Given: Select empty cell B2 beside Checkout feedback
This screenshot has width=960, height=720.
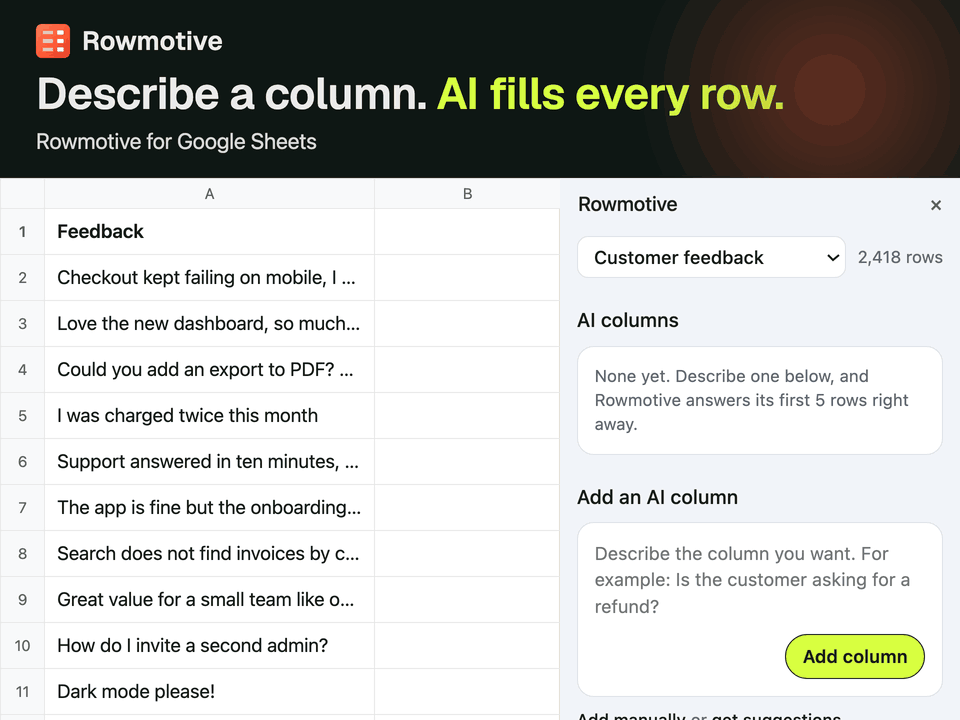Looking at the screenshot, I should point(467,277).
